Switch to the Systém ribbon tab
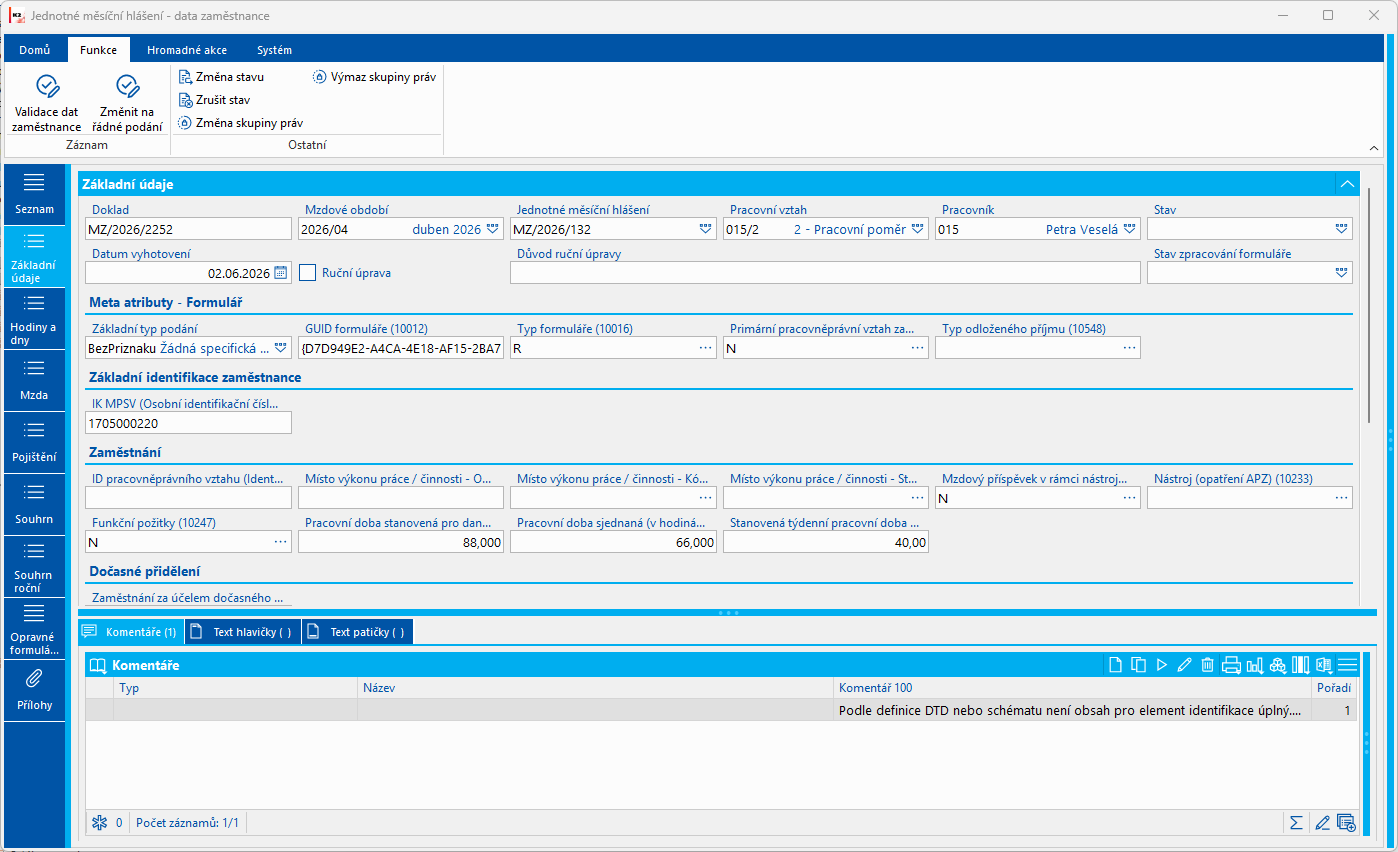 pyautogui.click(x=274, y=49)
